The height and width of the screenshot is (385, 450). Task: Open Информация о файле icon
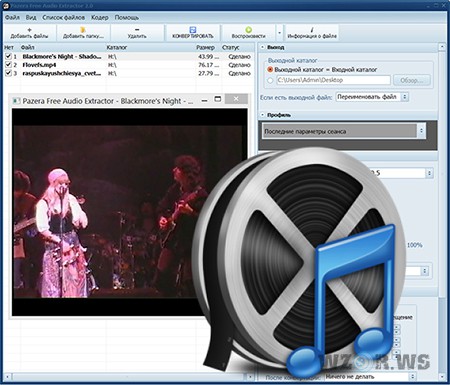click(x=312, y=30)
